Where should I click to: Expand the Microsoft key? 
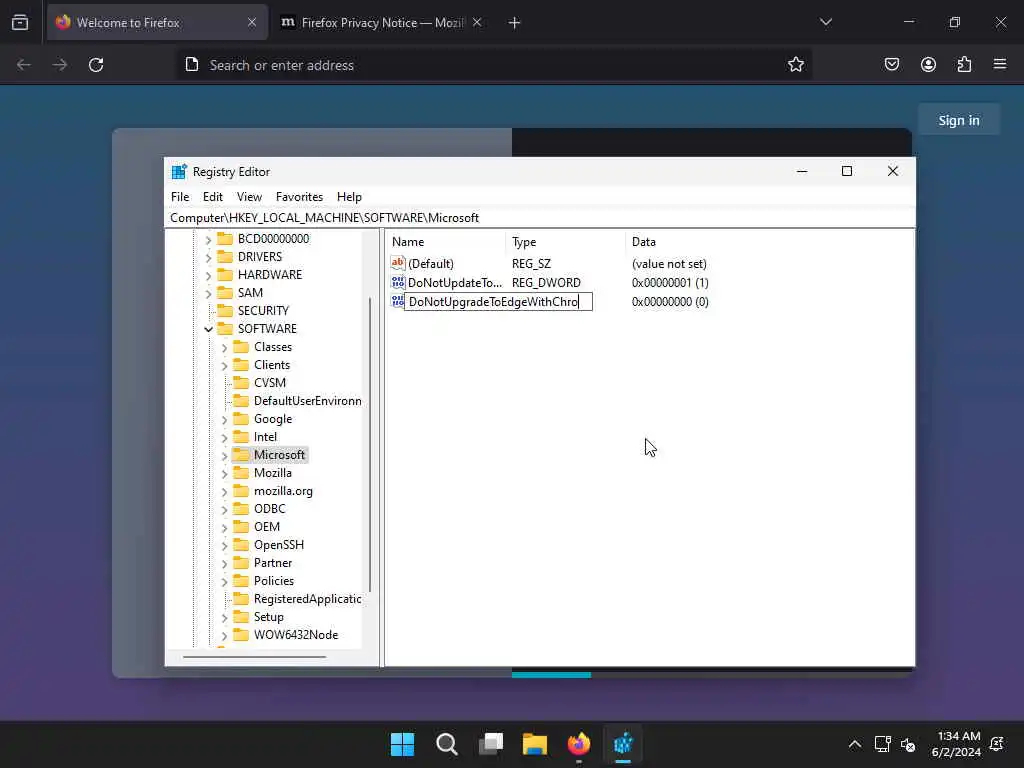225,455
